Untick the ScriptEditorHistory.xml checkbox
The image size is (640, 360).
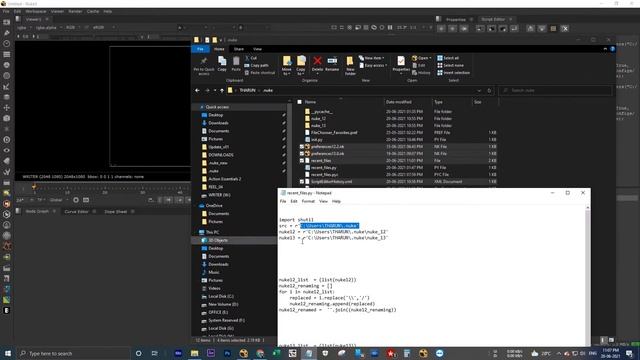click(x=302, y=182)
